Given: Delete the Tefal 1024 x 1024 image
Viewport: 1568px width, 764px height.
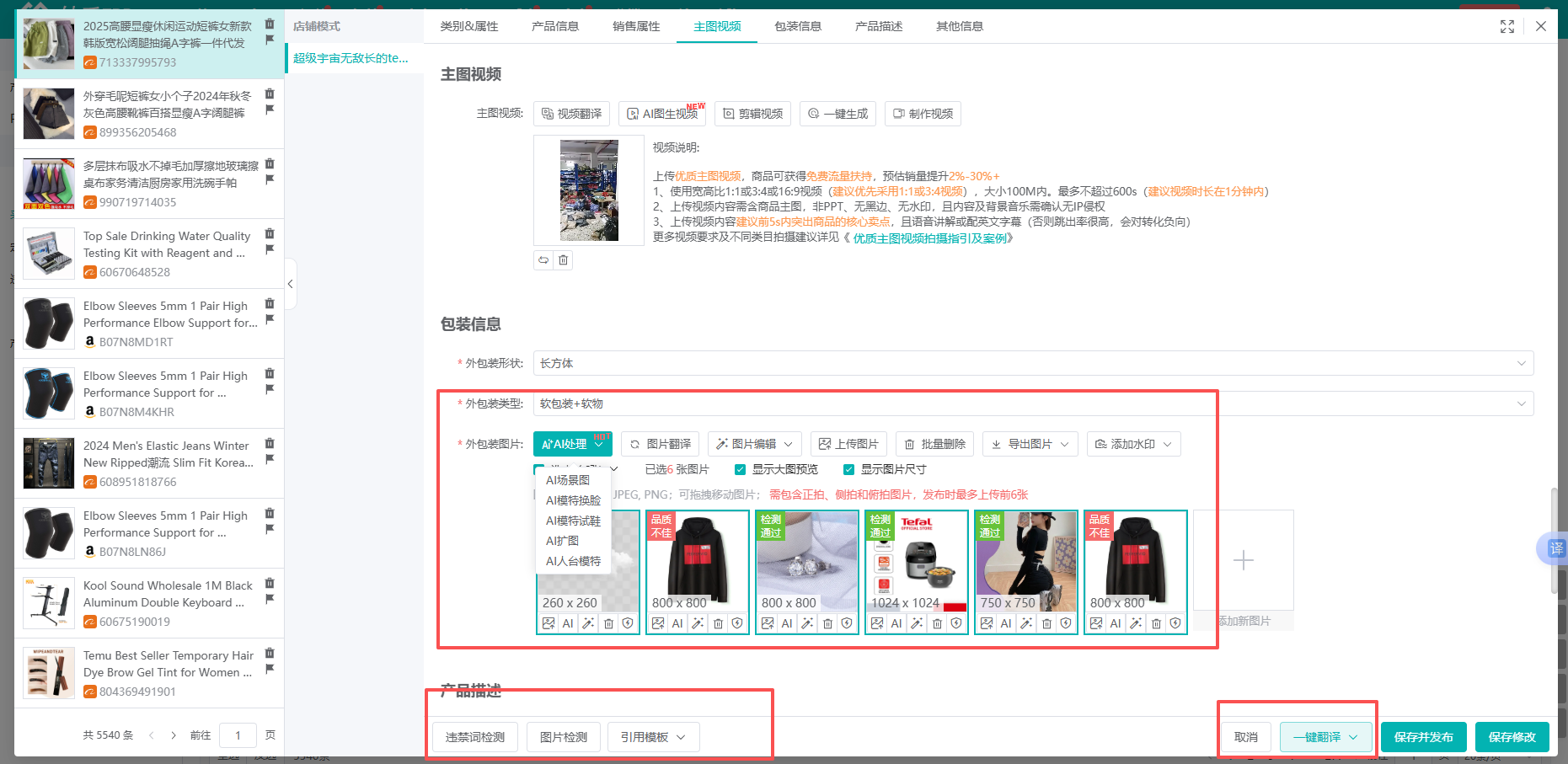Looking at the screenshot, I should pyautogui.click(x=937, y=623).
